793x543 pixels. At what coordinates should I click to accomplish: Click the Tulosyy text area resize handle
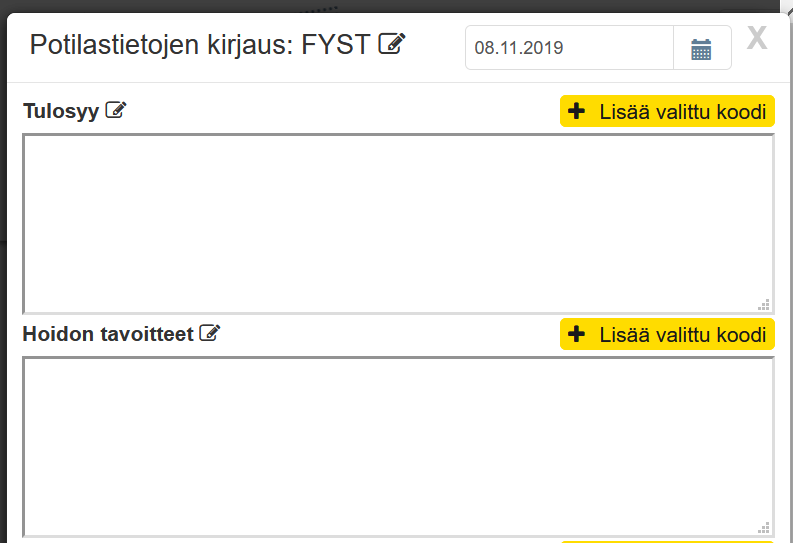click(x=764, y=305)
